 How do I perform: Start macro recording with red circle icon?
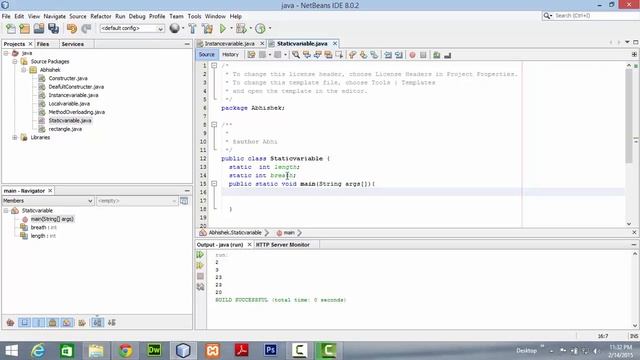412,55
